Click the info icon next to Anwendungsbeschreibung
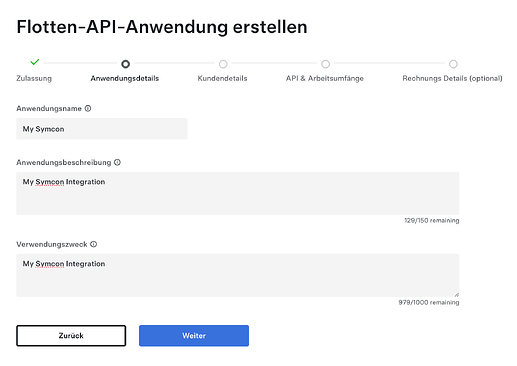Screen dimensions: 517x366 tap(117, 162)
